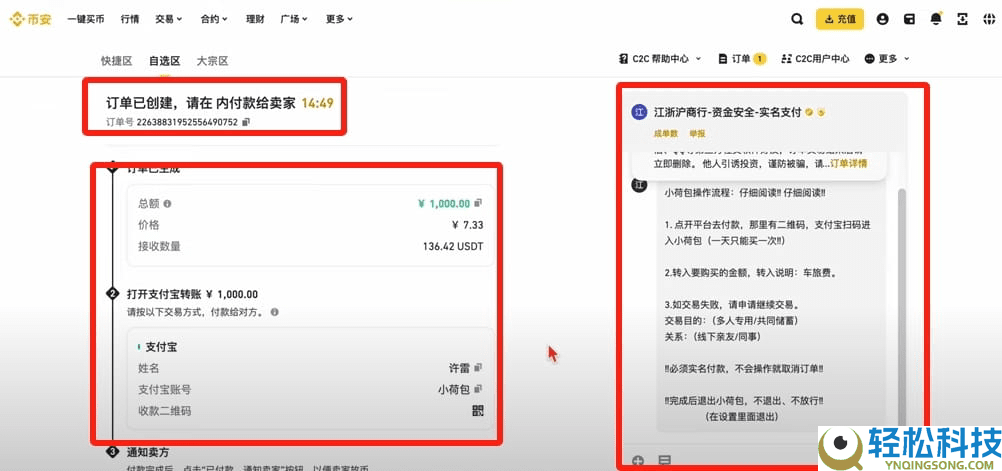Open 理财 menu item
Screen dimensions: 1002x471
click(255, 19)
